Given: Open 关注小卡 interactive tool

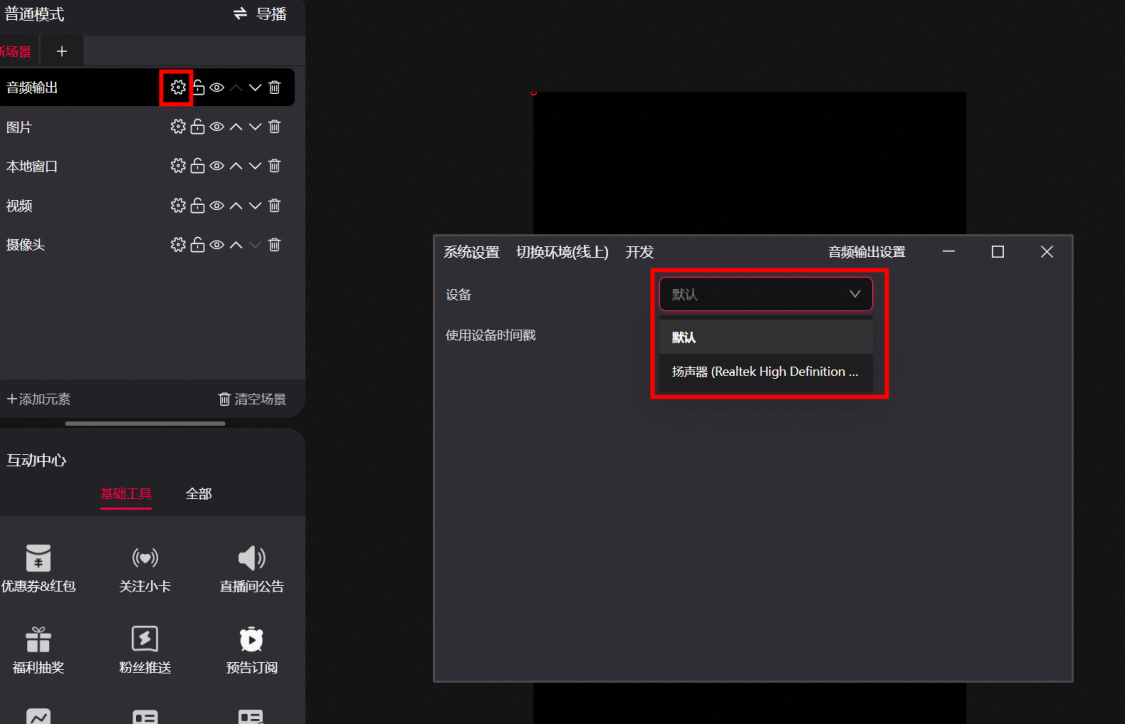Looking at the screenshot, I should pos(145,568).
